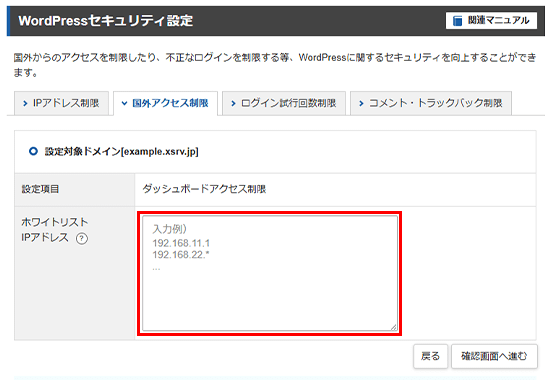The width and height of the screenshot is (550, 380).
Task: Focus the ホワイトリスト IPアドレス text area
Action: pyautogui.click(x=270, y=273)
